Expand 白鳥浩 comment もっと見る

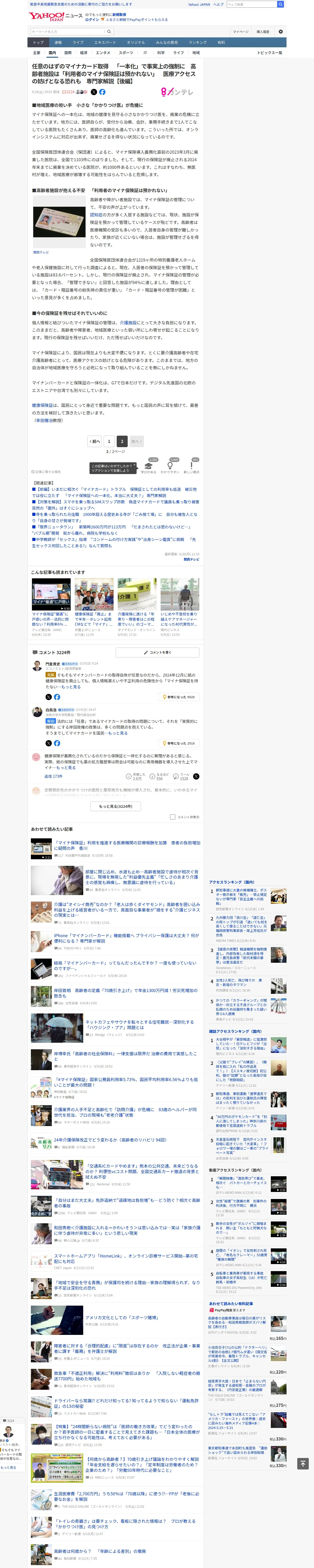(118, 733)
